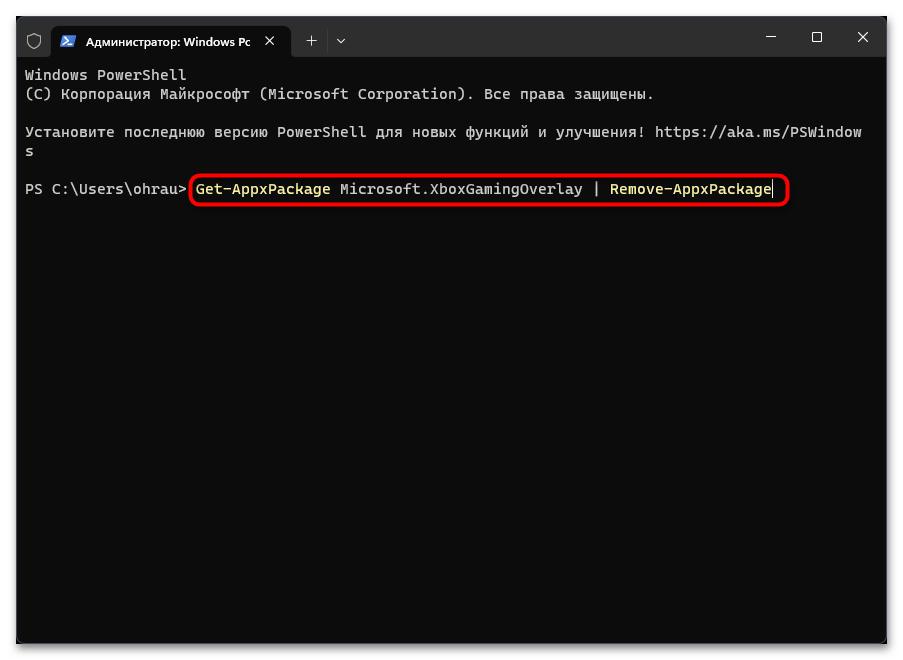This screenshot has width=903, height=660.
Task: Click the Microsoft.XboxGamingOverlay argument
Action: [x=461, y=189]
